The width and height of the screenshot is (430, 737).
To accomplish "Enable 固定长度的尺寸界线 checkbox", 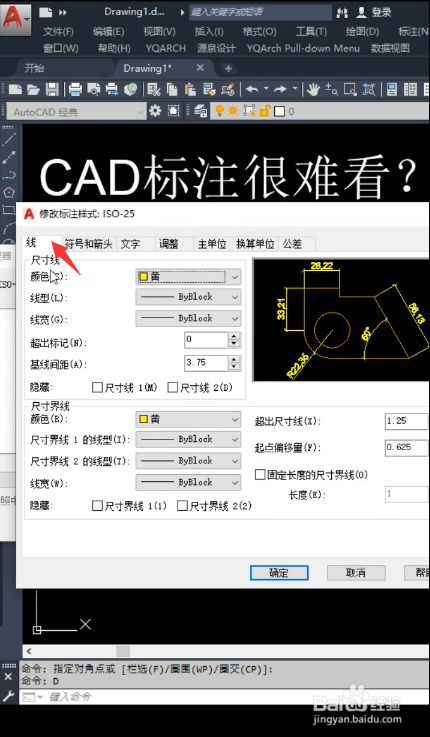I will click(260, 475).
